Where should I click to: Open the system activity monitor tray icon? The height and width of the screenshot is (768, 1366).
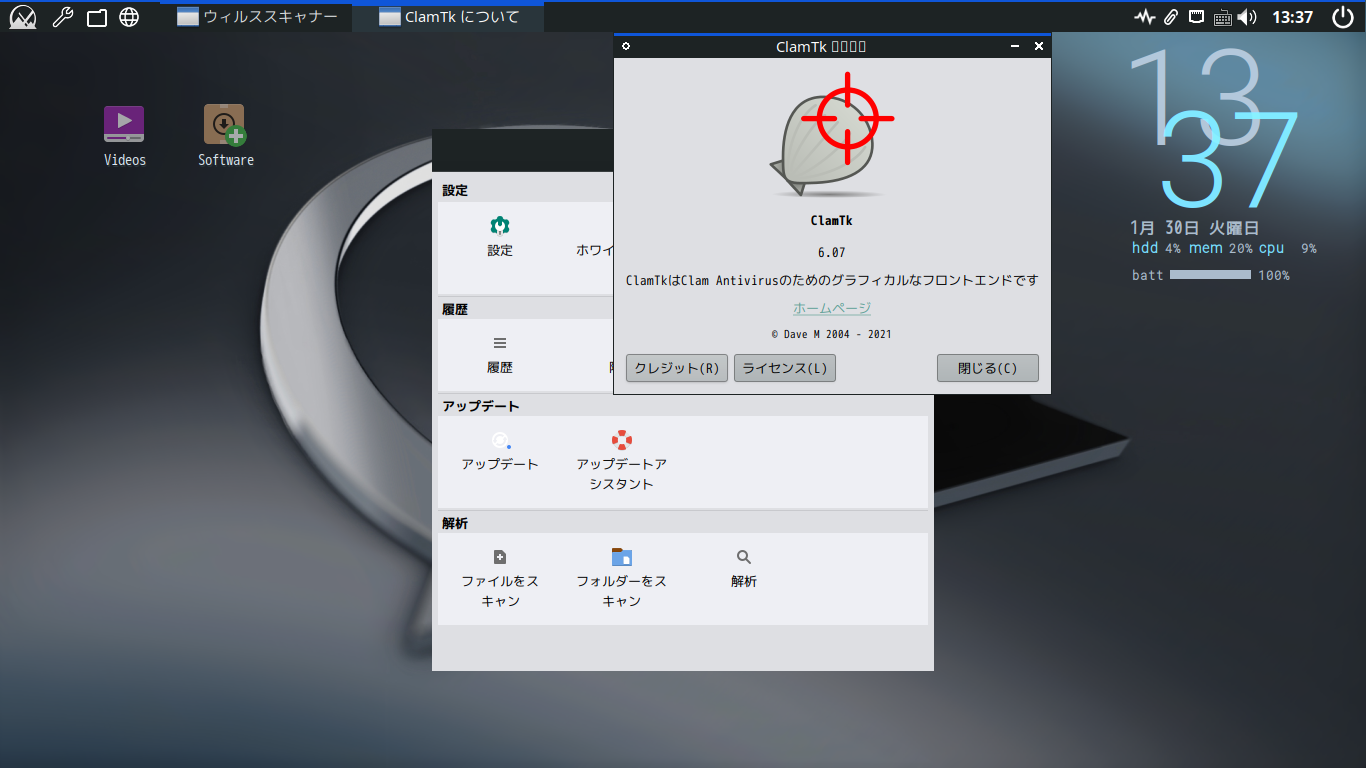click(x=1144, y=17)
